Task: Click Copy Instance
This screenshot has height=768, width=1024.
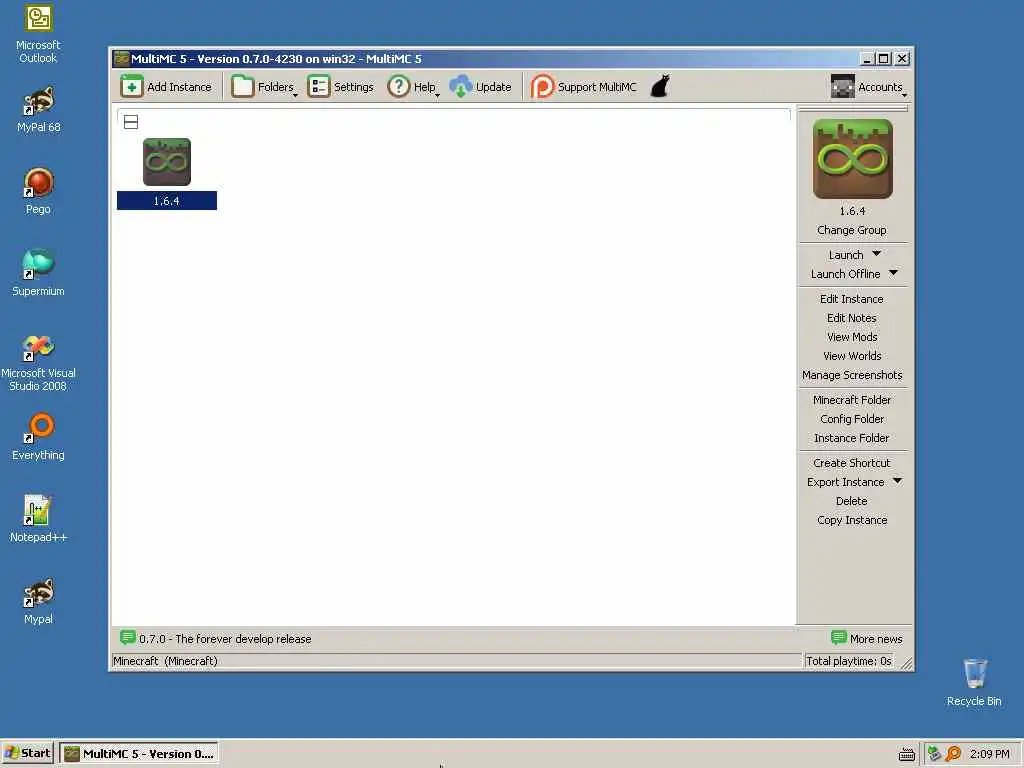Action: click(x=852, y=520)
